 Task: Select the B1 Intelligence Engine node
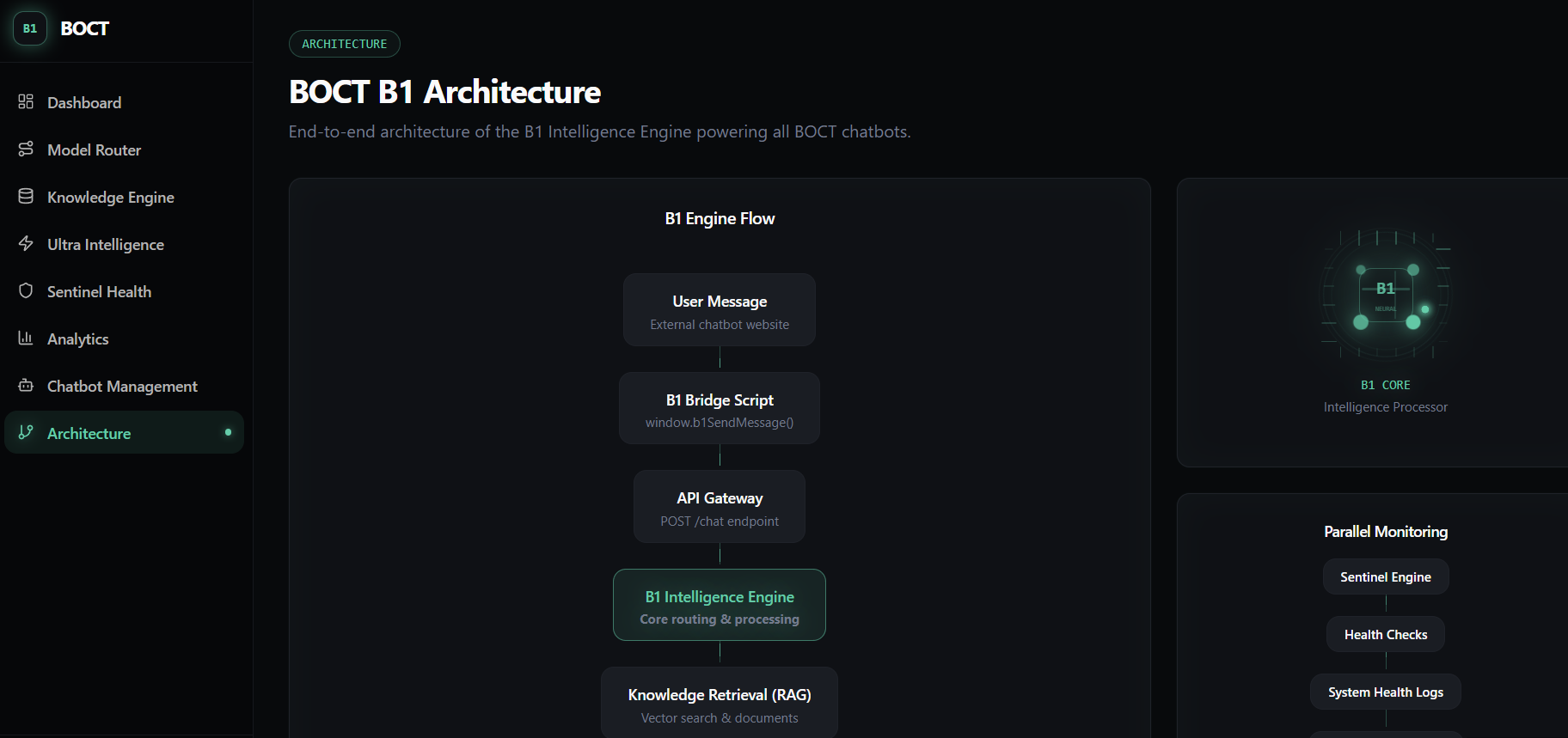coord(720,605)
